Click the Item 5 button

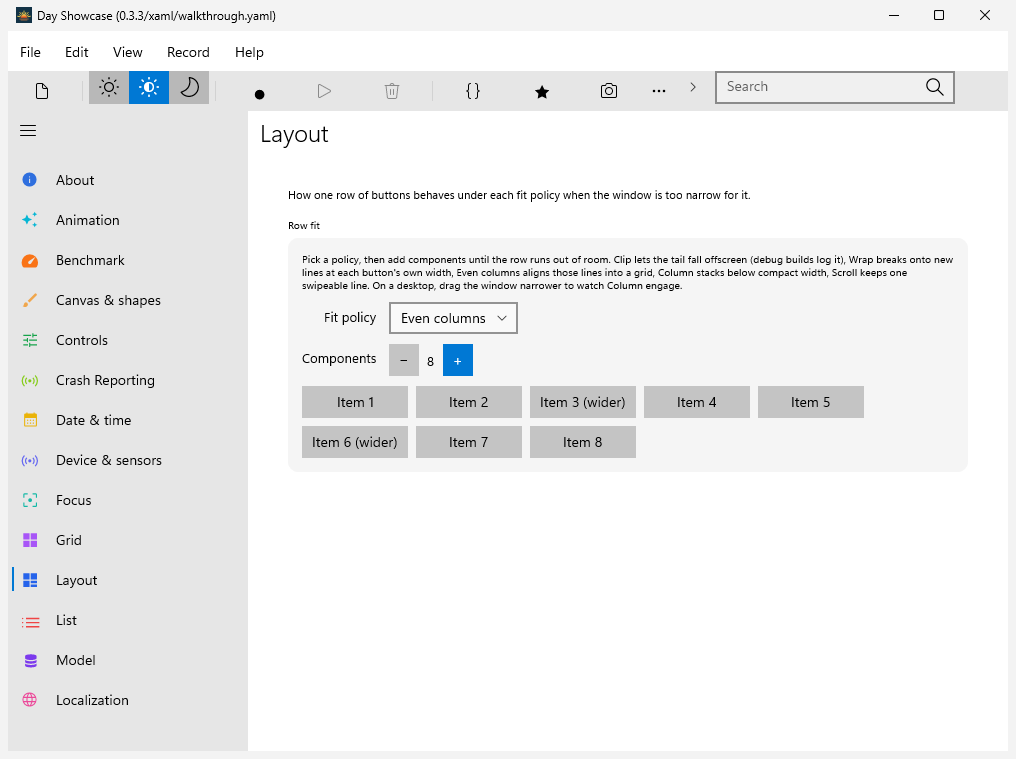click(x=811, y=403)
